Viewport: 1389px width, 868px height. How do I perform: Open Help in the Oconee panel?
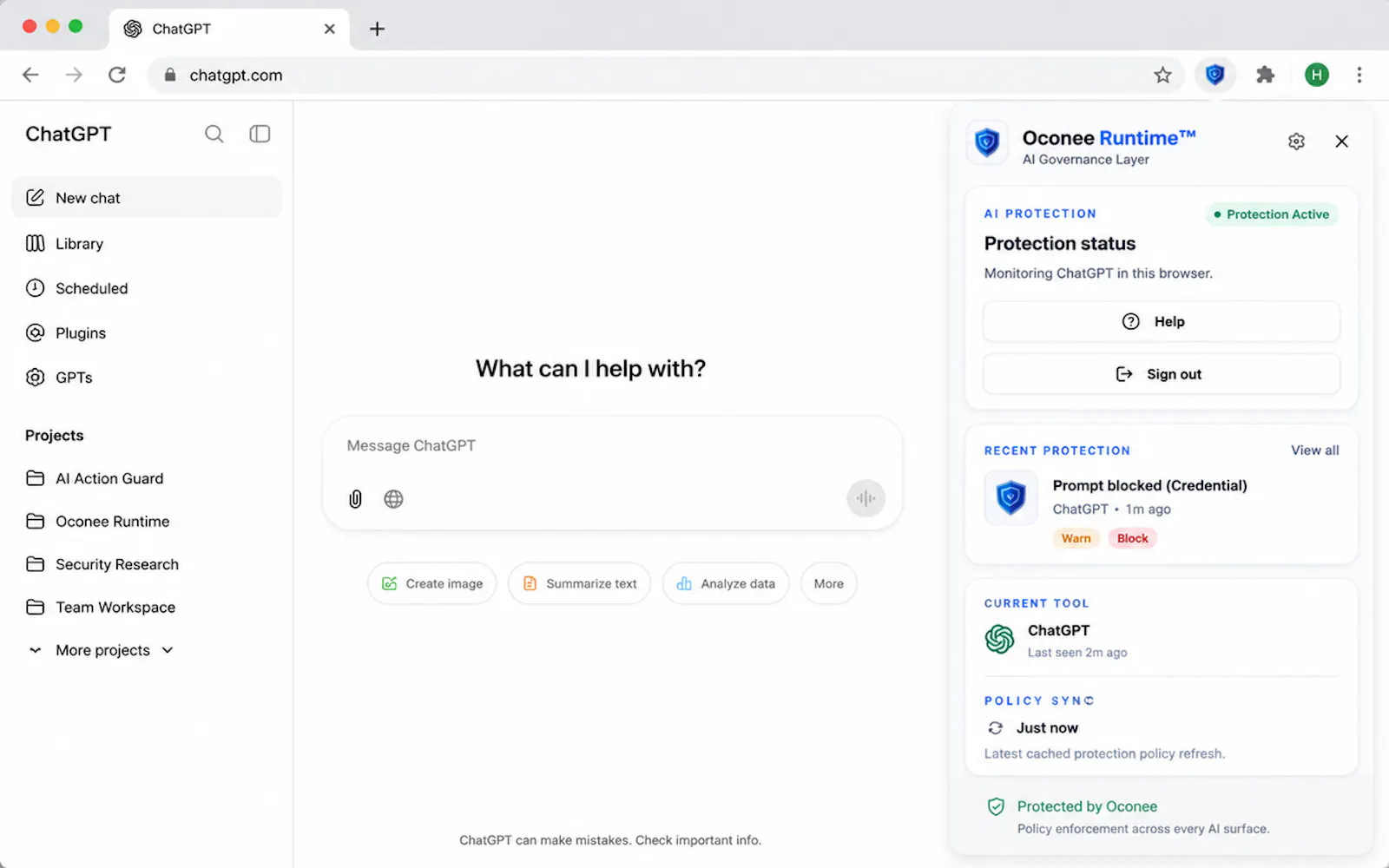(1162, 322)
